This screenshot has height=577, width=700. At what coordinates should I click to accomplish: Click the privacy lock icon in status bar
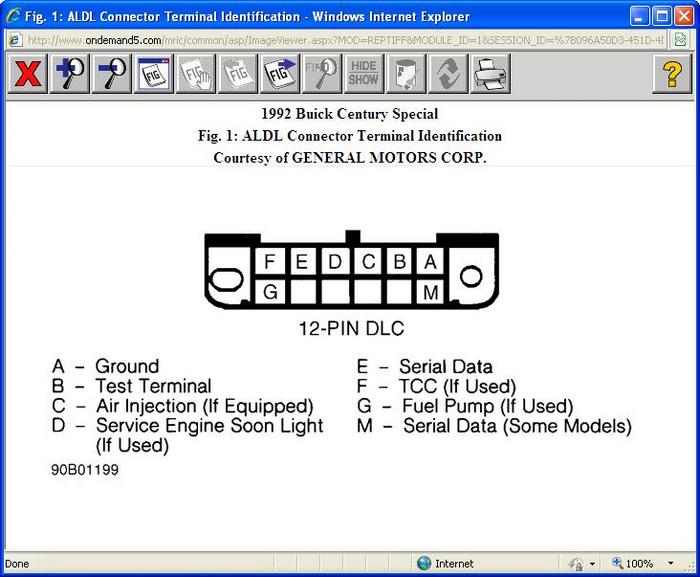point(575,564)
